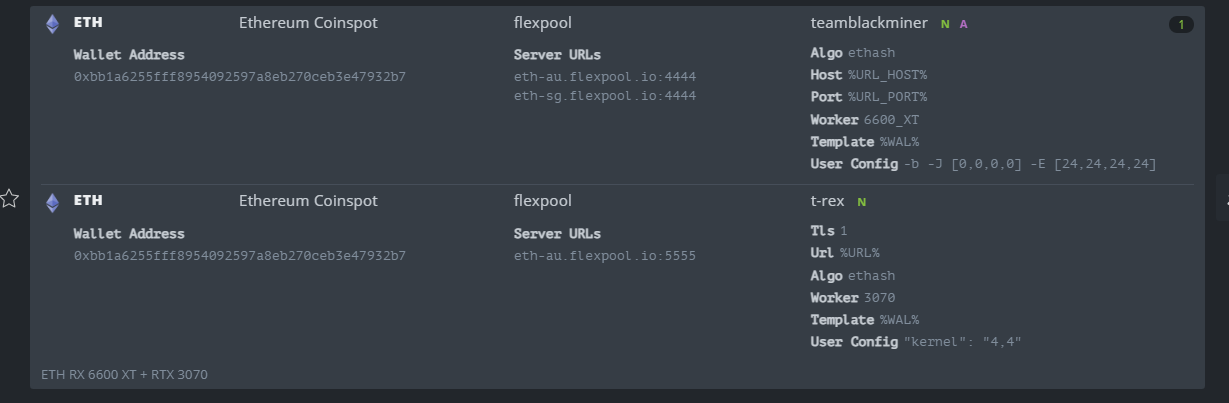Click the first Ethereum Coinspot wallet name
The height and width of the screenshot is (403, 1229).
click(308, 23)
